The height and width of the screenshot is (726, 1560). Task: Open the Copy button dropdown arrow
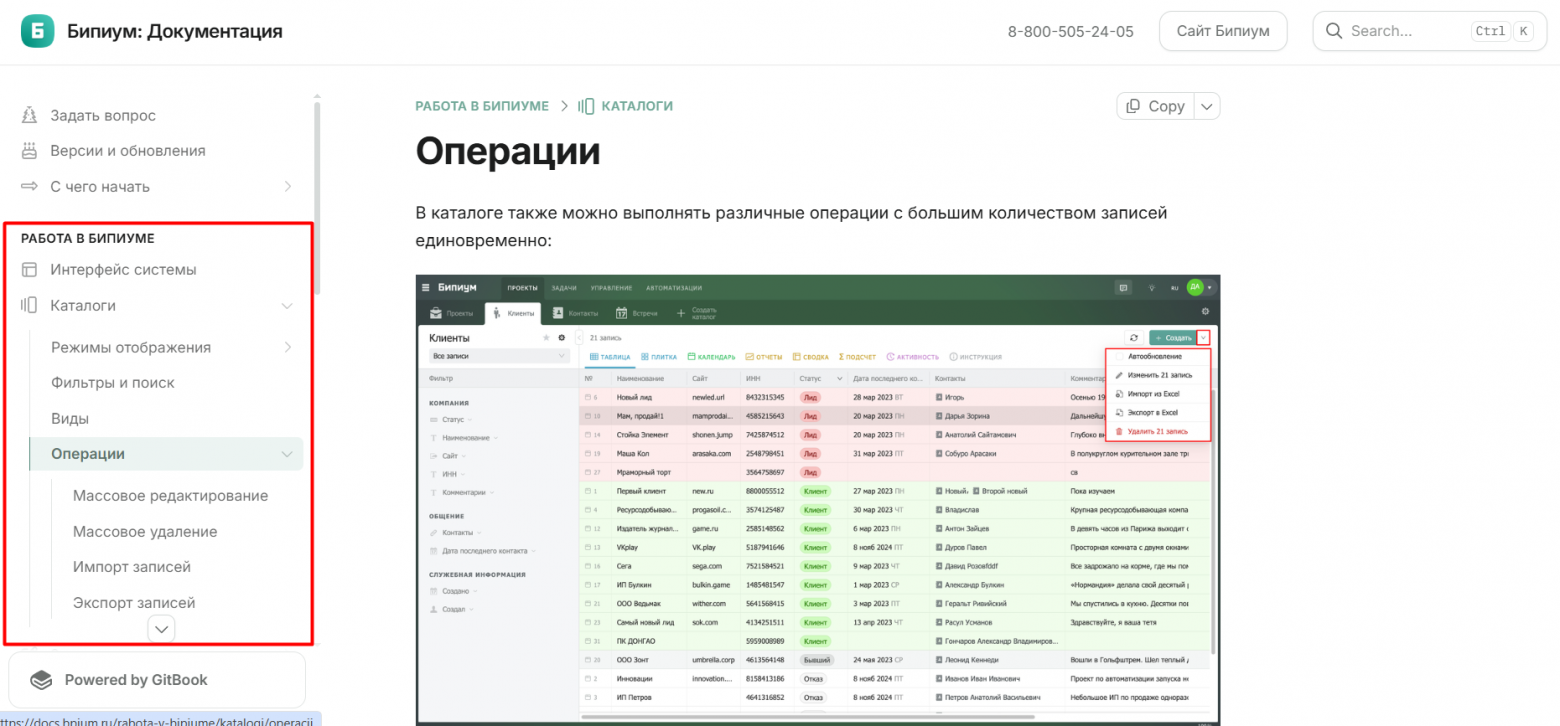point(1207,106)
